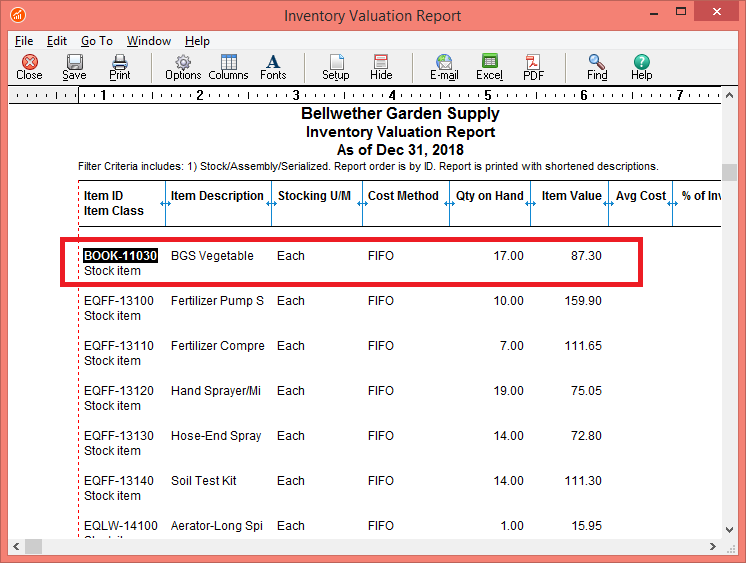Viewport: 746px width, 563px height.
Task: Open the Columns settings icon
Action: pyautogui.click(x=228, y=67)
